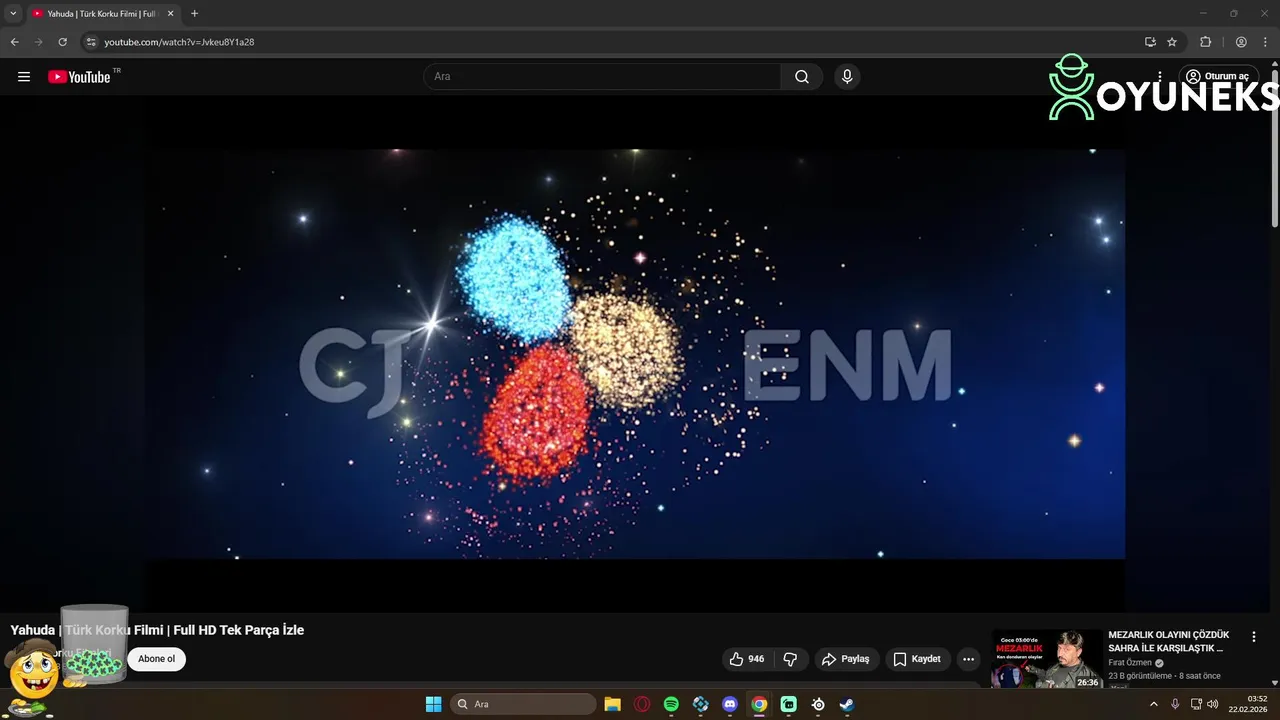Open the Fırat Özmen channel link
The height and width of the screenshot is (720, 1280).
(x=1130, y=663)
